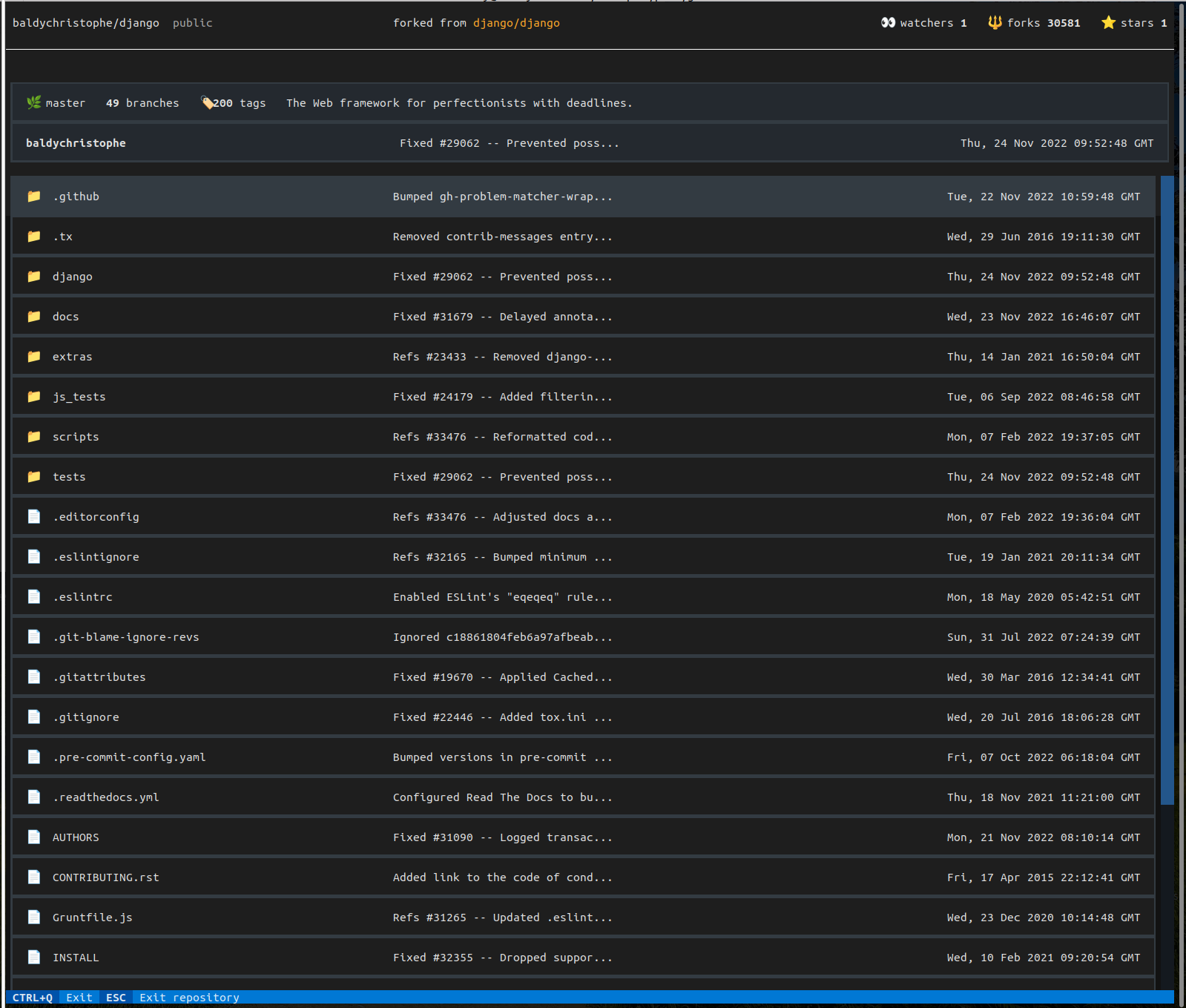Open the js_tests folder name
Image resolution: width=1186 pixels, height=1008 pixels.
(79, 397)
